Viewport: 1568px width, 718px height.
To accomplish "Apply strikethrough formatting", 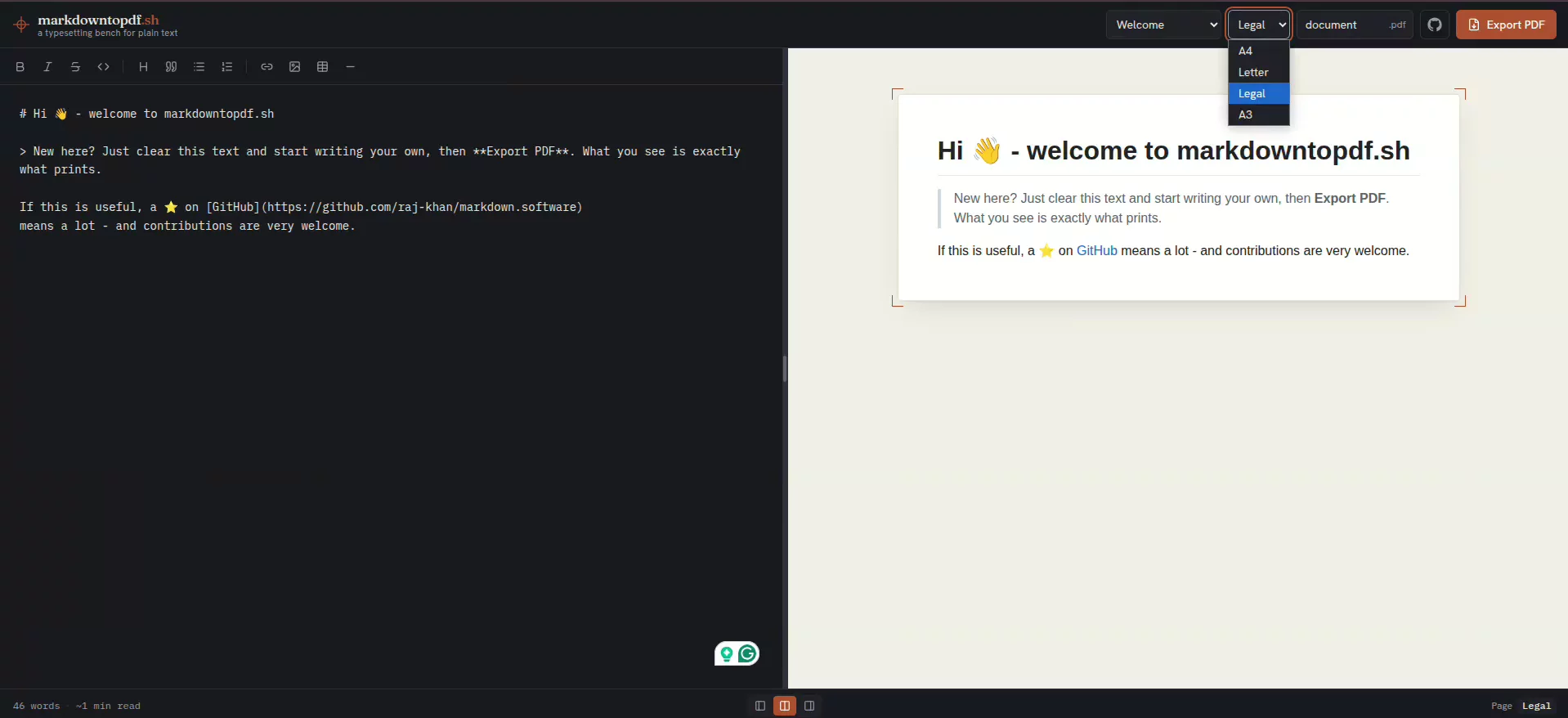I will [75, 67].
